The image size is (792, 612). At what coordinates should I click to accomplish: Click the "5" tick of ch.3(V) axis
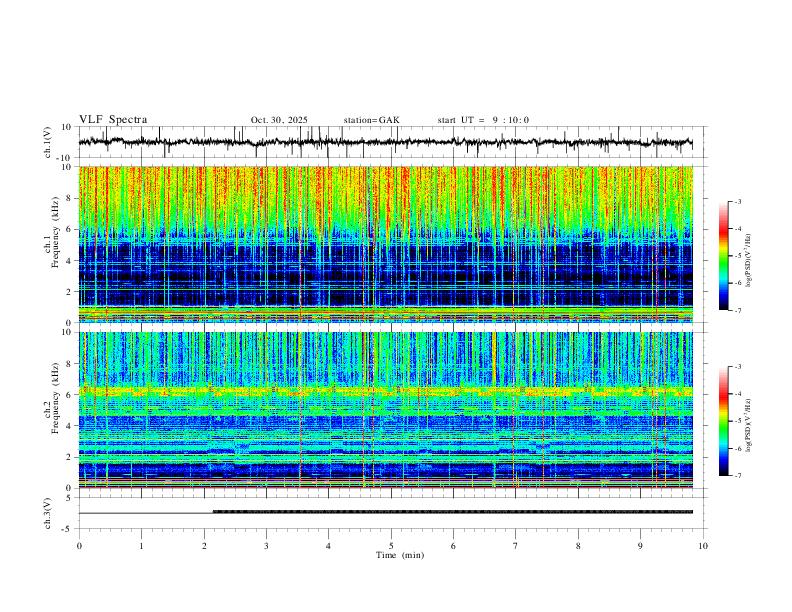(69, 497)
